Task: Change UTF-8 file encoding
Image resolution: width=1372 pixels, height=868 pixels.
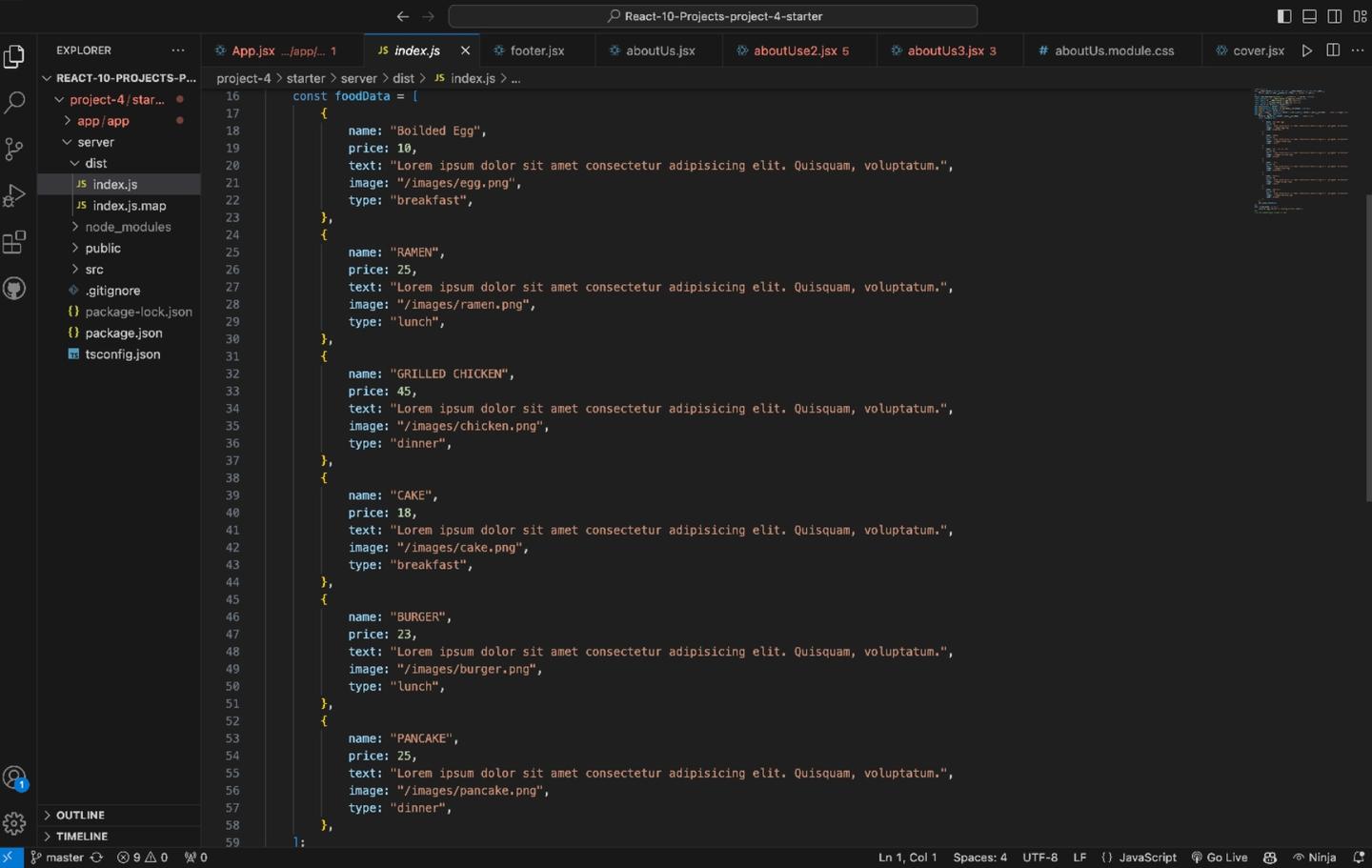Action: click(1039, 858)
